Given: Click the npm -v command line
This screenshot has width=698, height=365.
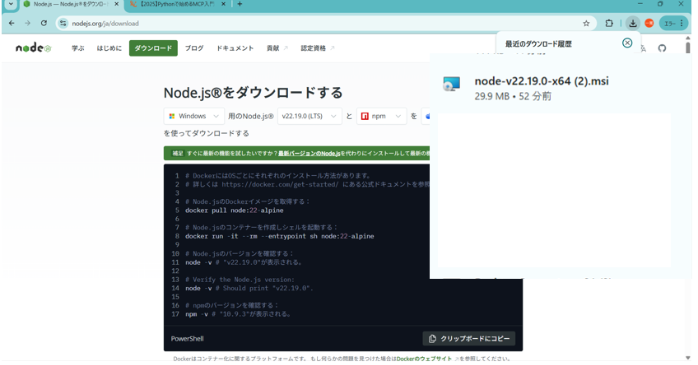Looking at the screenshot, I should [x=238, y=314].
